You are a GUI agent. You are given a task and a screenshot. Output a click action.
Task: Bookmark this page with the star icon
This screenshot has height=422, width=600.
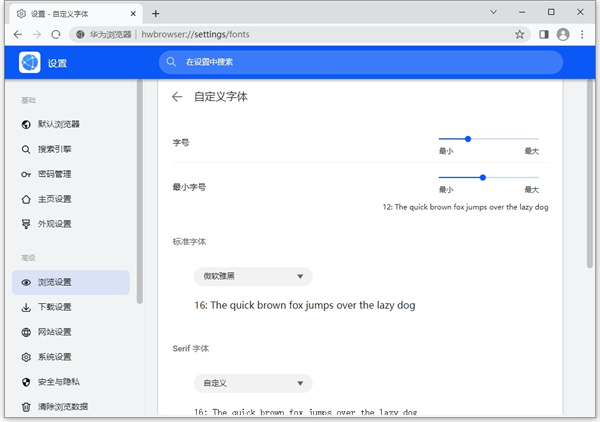click(x=519, y=34)
